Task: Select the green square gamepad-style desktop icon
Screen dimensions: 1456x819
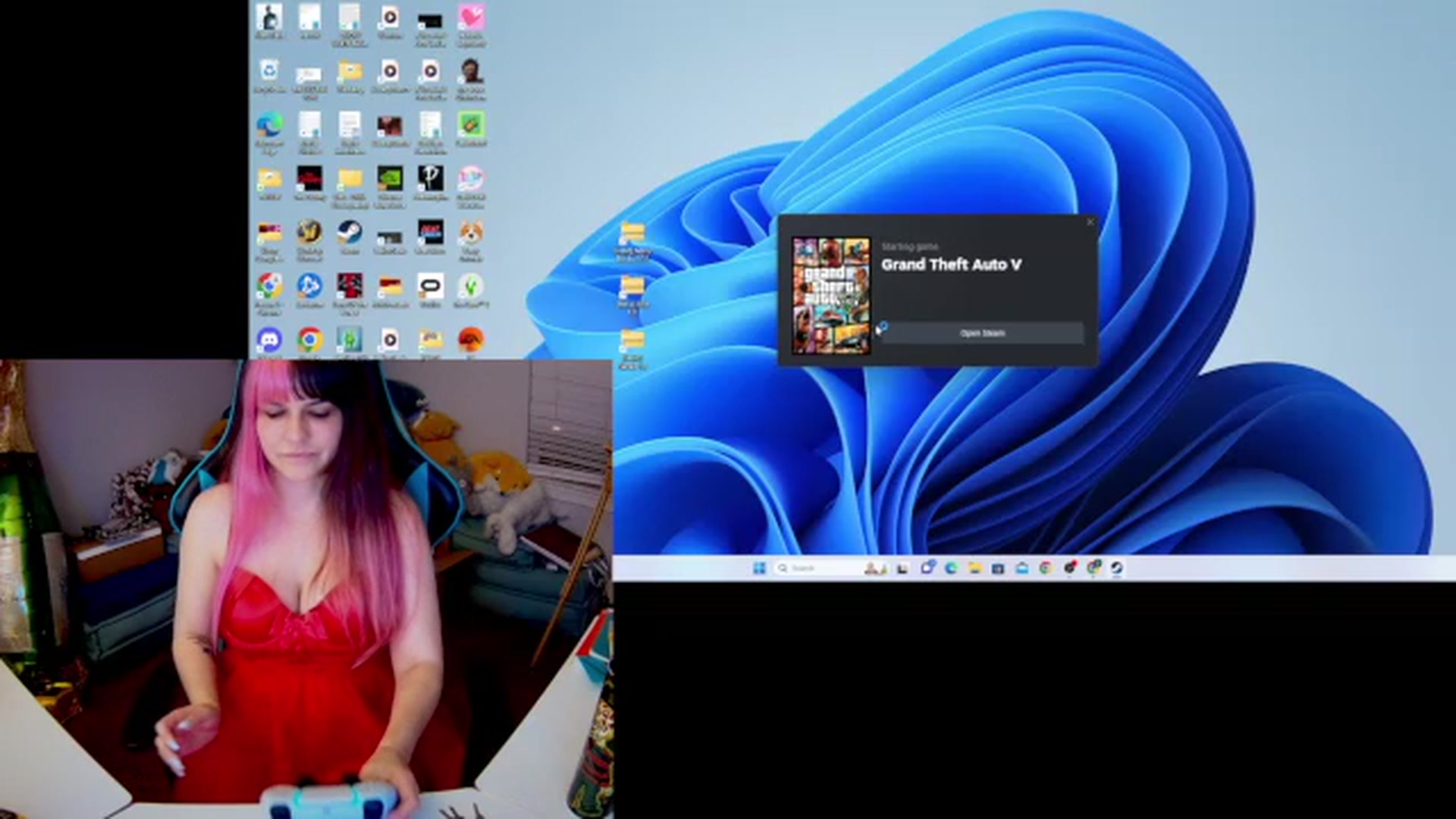Action: pos(471,124)
